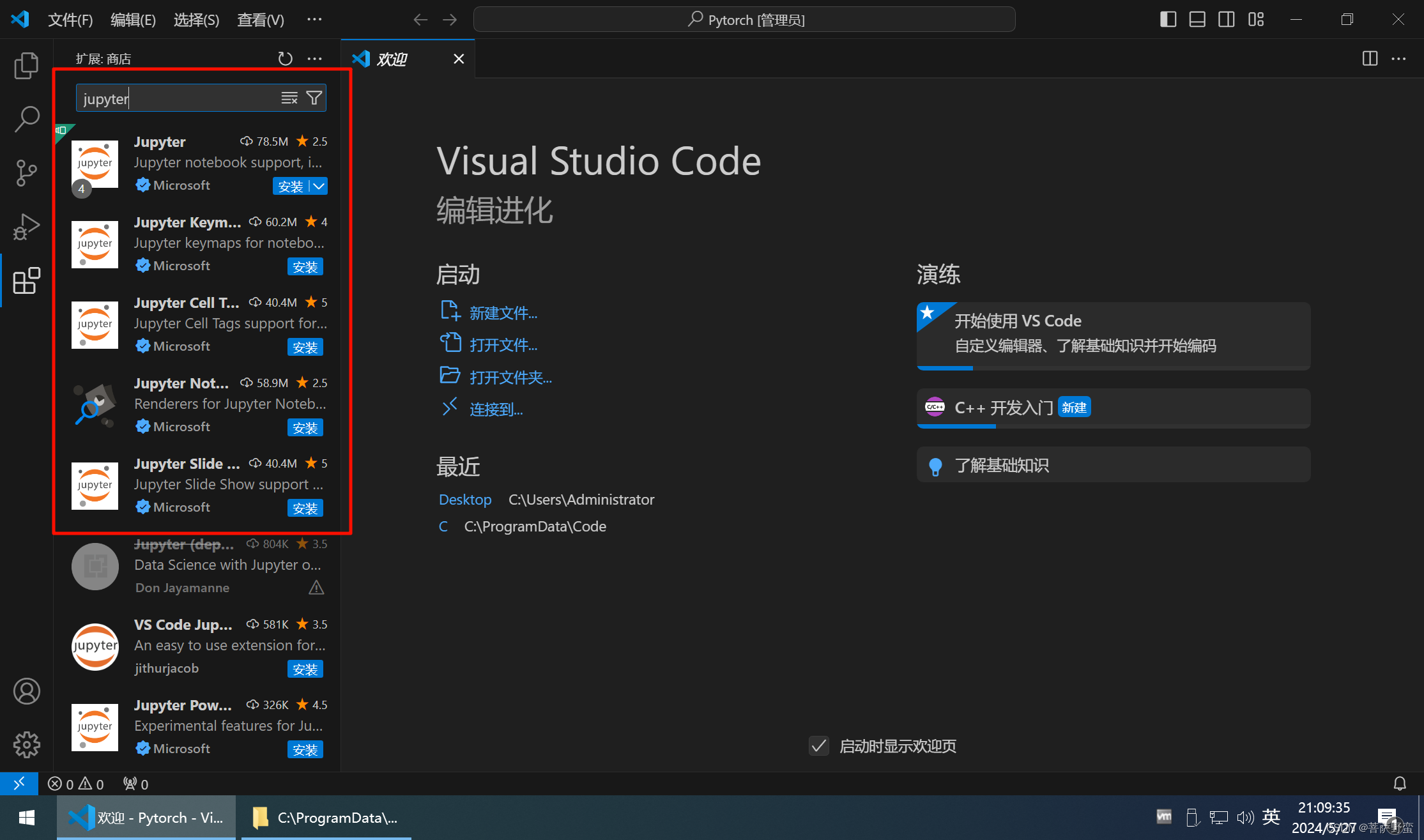Open extensions panel more actions menu

(x=314, y=59)
